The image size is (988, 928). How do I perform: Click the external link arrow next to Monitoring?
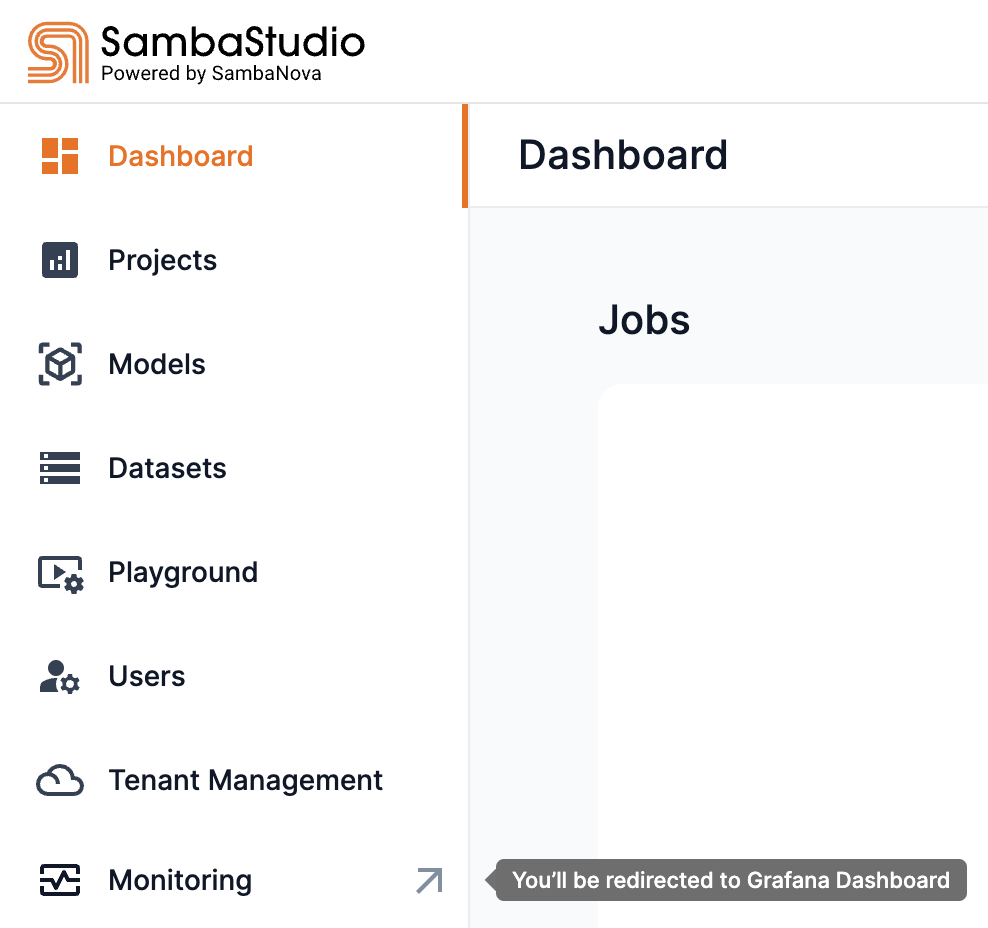click(428, 880)
